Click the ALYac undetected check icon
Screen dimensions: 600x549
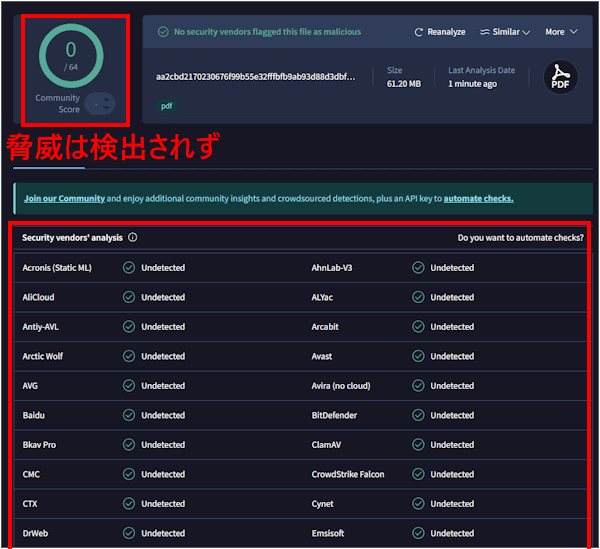tap(418, 297)
